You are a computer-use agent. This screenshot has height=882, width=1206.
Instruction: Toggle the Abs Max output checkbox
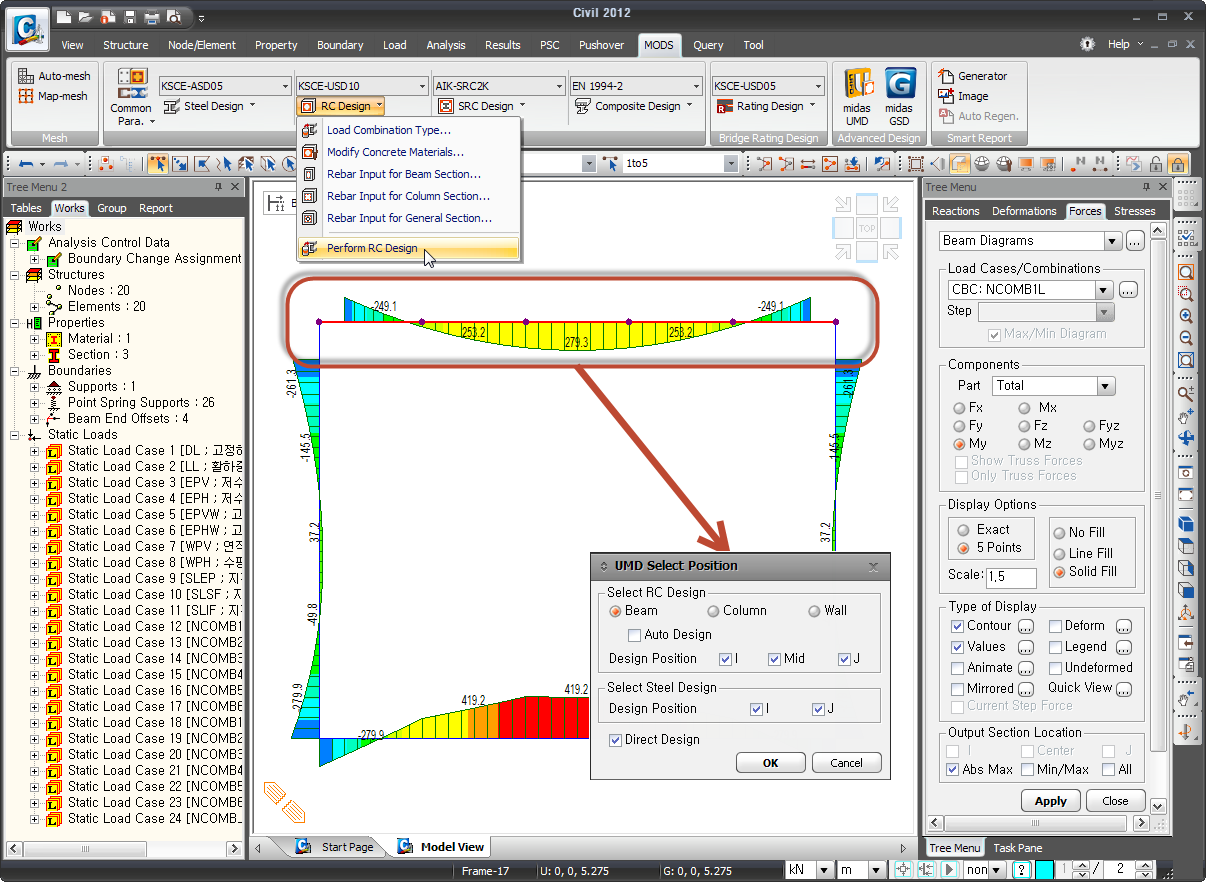(x=953, y=770)
